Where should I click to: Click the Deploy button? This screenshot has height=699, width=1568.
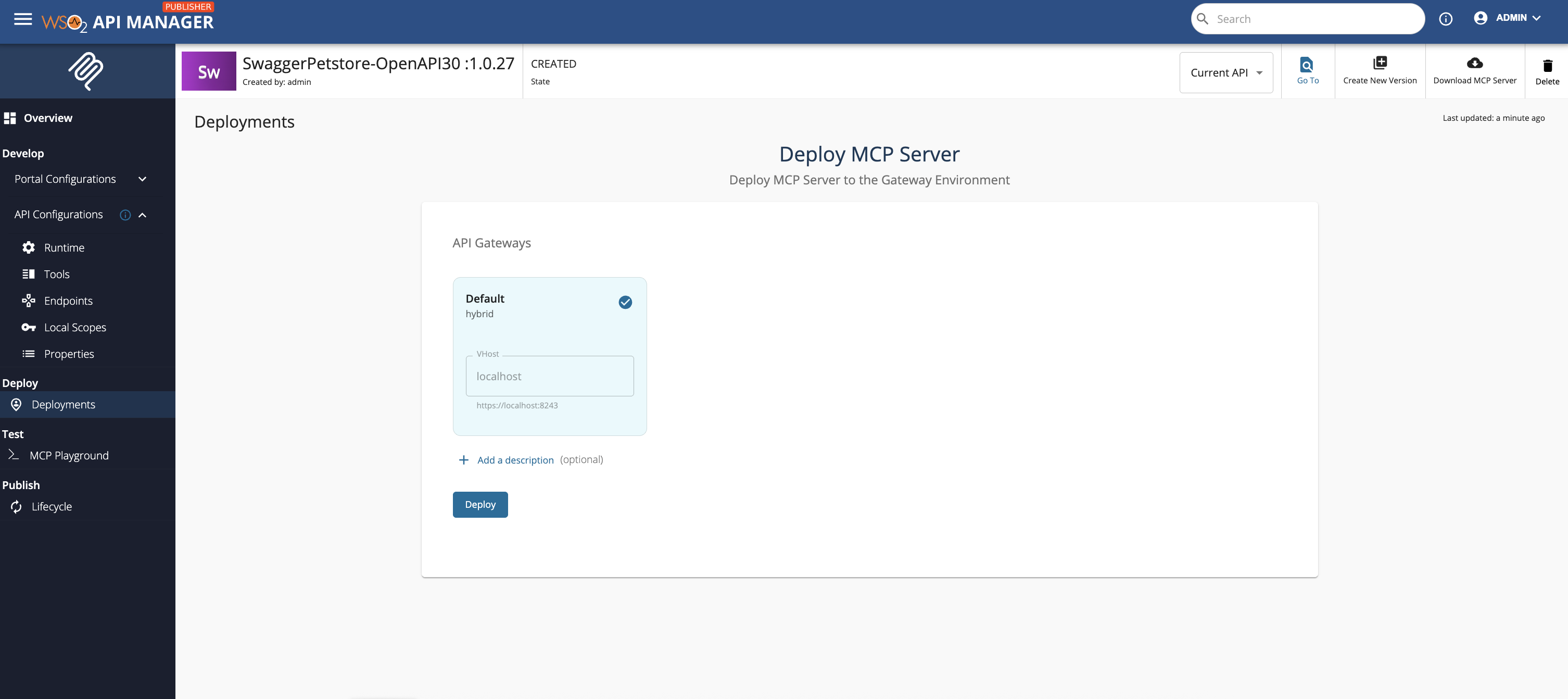click(x=479, y=504)
